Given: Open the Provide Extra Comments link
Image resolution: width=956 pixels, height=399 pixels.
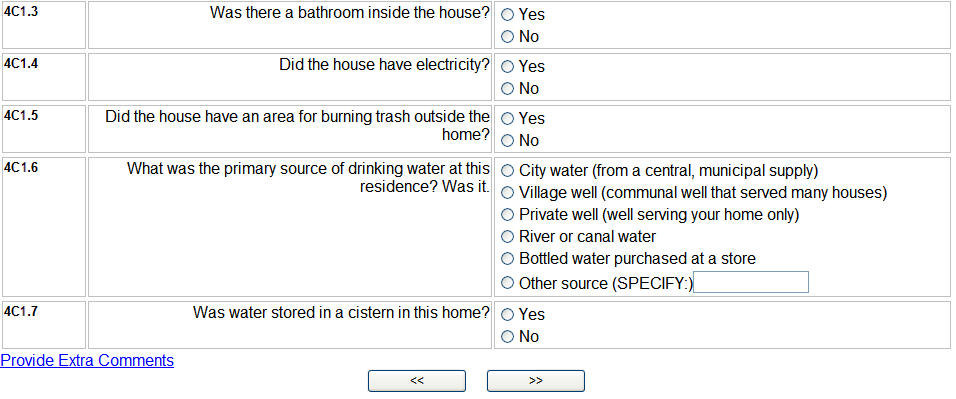Looking at the screenshot, I should 87,361.
